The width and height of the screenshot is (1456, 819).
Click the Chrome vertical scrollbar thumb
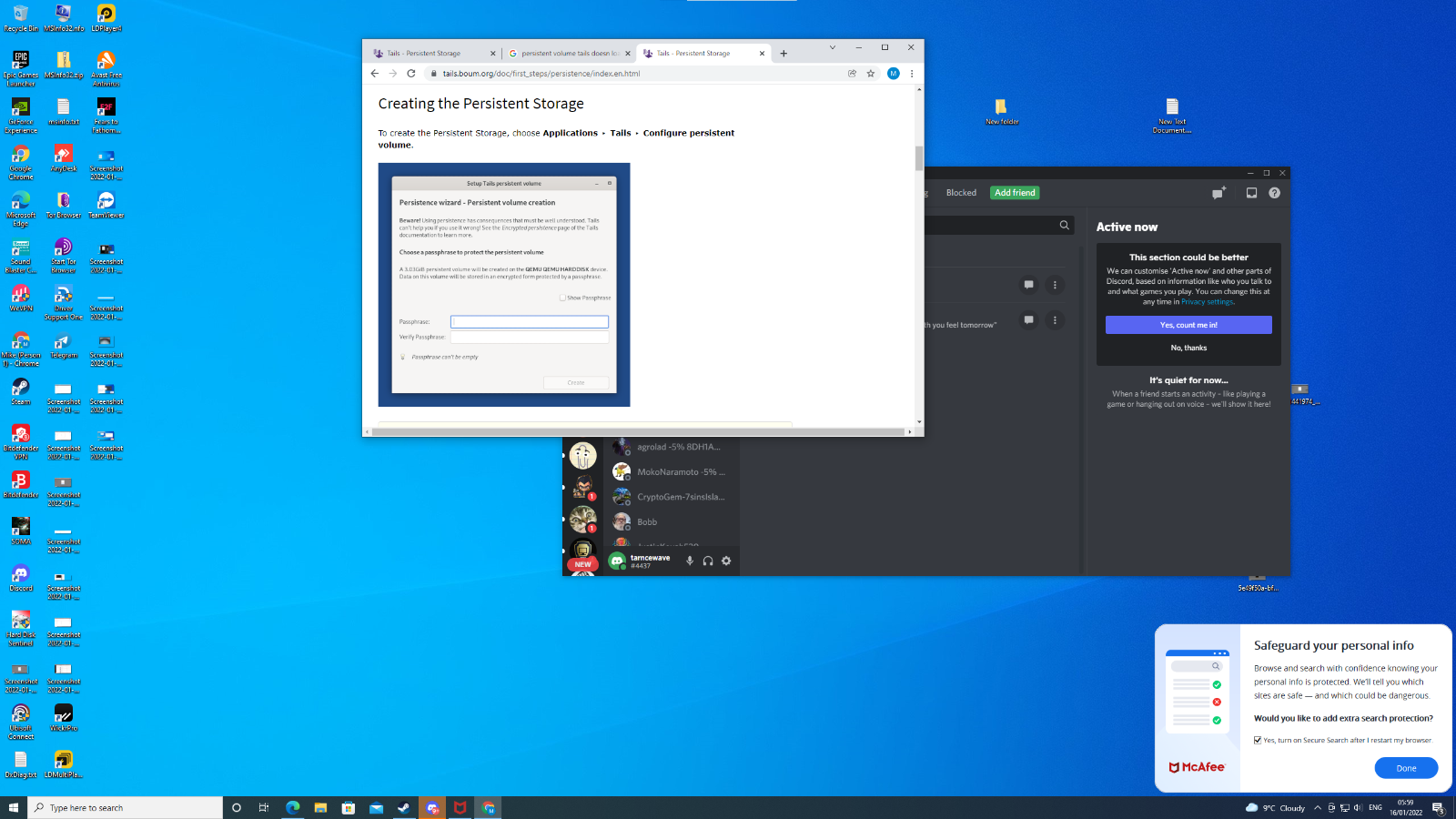click(x=919, y=158)
